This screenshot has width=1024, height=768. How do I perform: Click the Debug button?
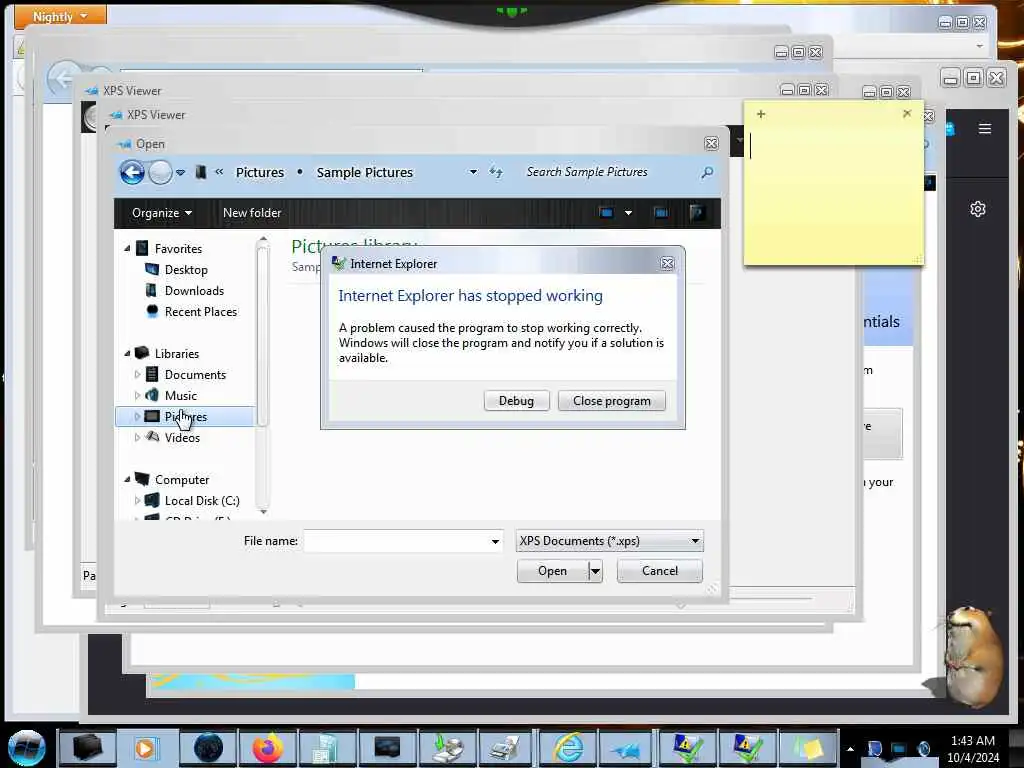(x=516, y=401)
